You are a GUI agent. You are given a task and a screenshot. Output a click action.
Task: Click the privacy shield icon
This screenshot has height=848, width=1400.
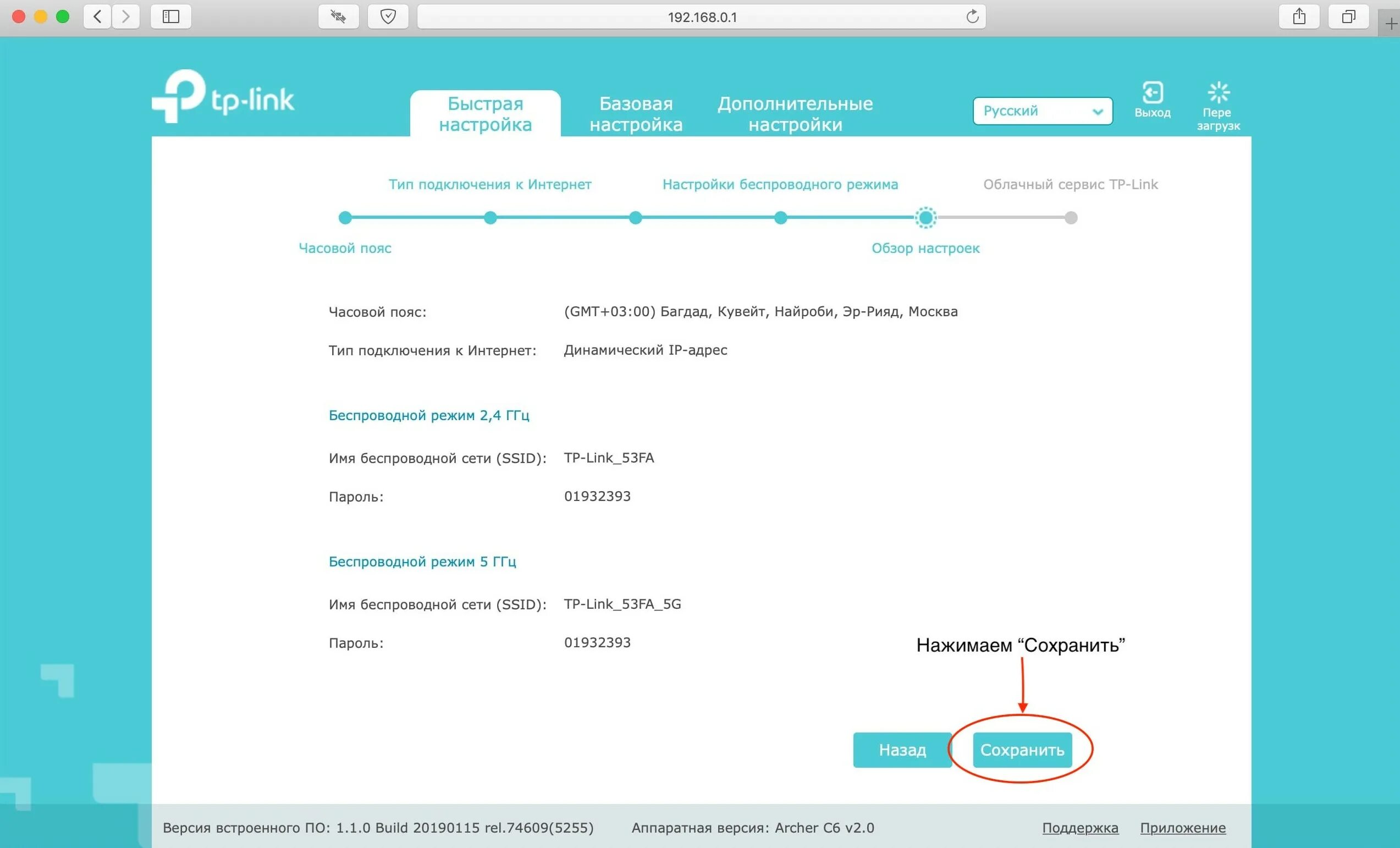coord(388,16)
